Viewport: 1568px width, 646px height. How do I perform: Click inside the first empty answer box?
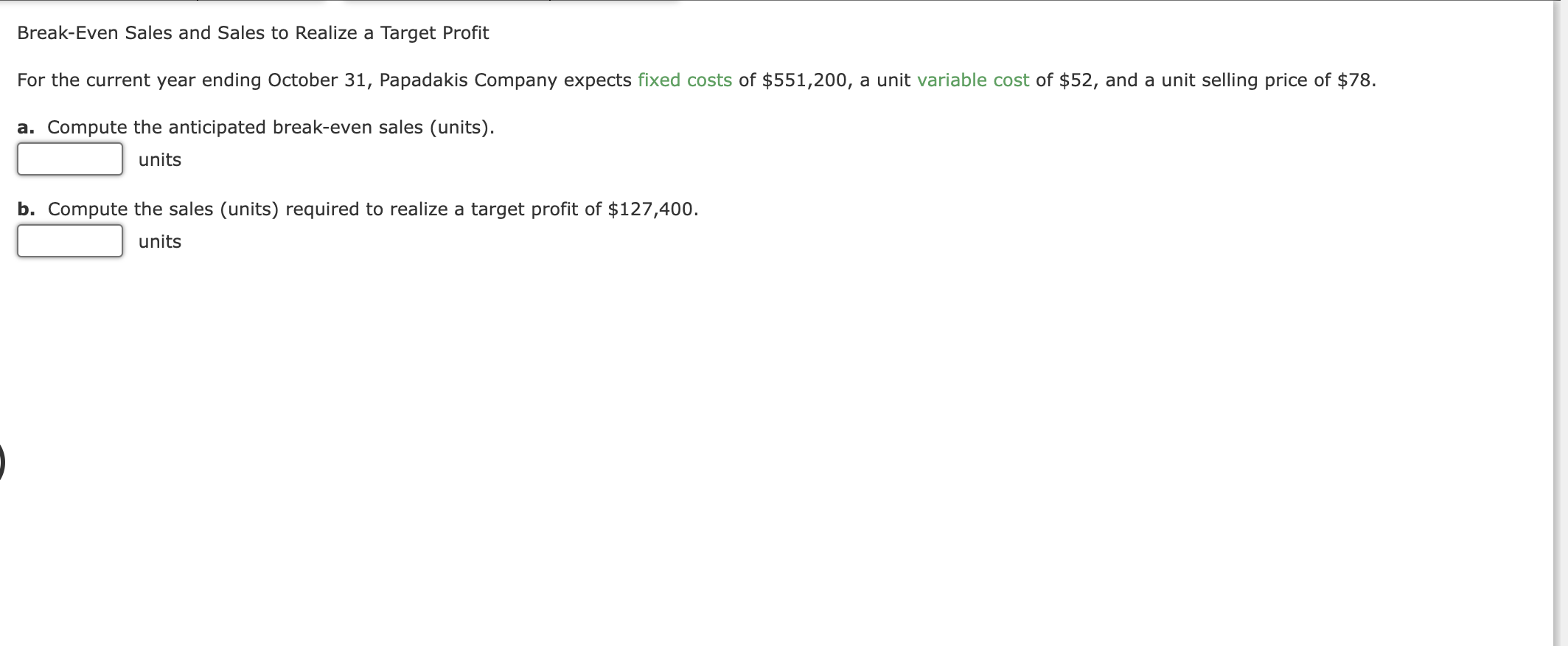coord(69,158)
